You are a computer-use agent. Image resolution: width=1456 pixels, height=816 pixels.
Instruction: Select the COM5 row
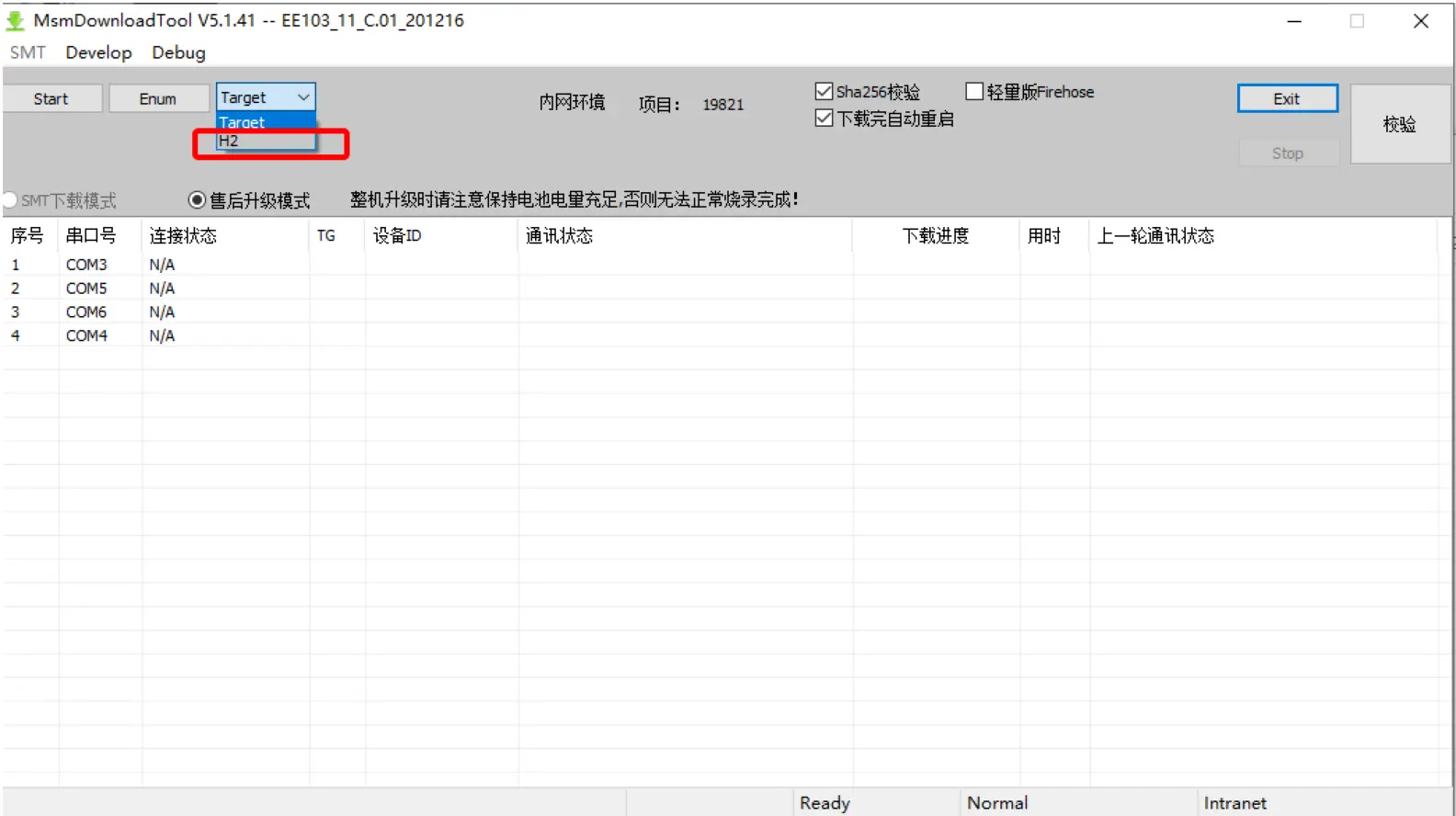720,288
